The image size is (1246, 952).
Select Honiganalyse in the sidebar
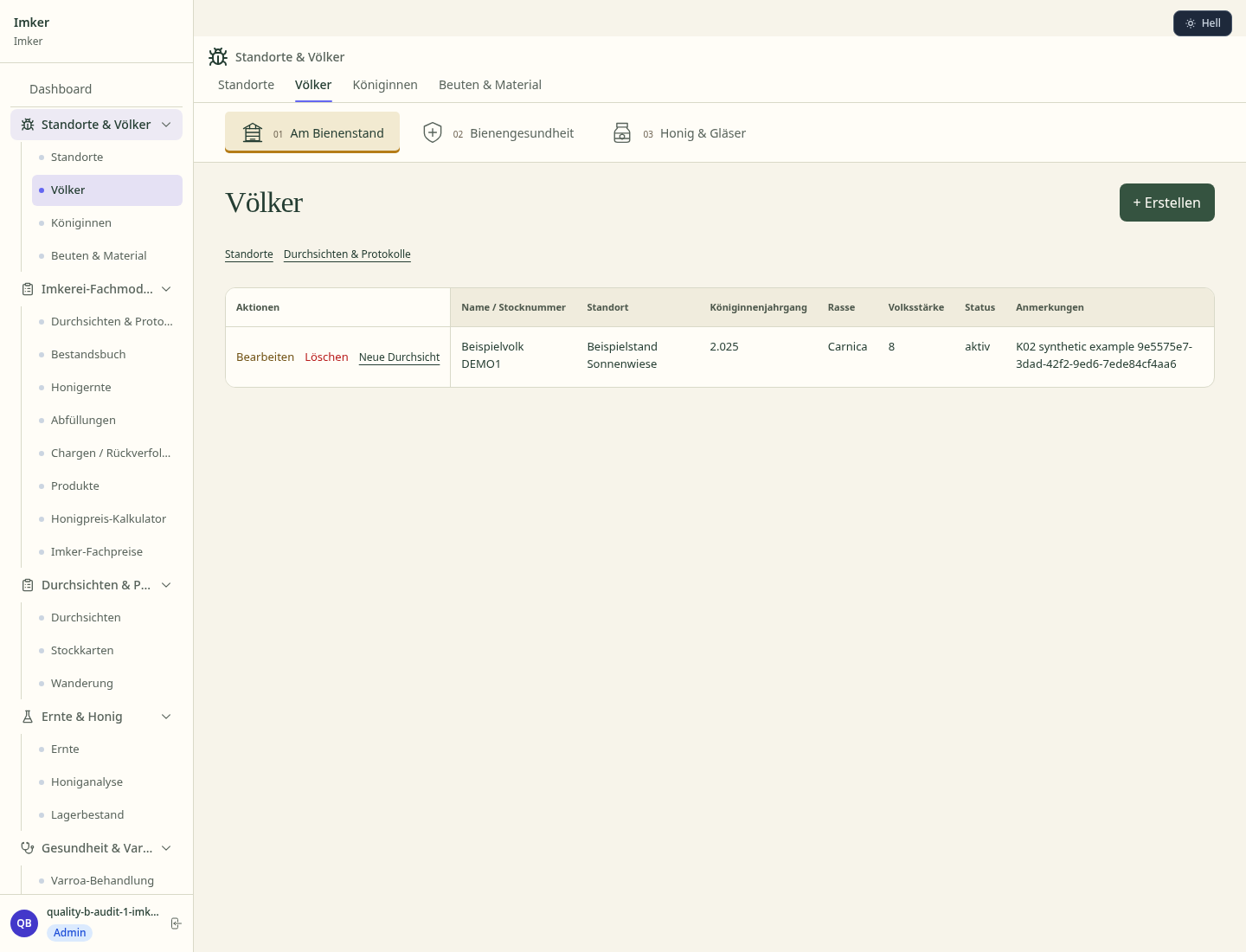click(107, 782)
